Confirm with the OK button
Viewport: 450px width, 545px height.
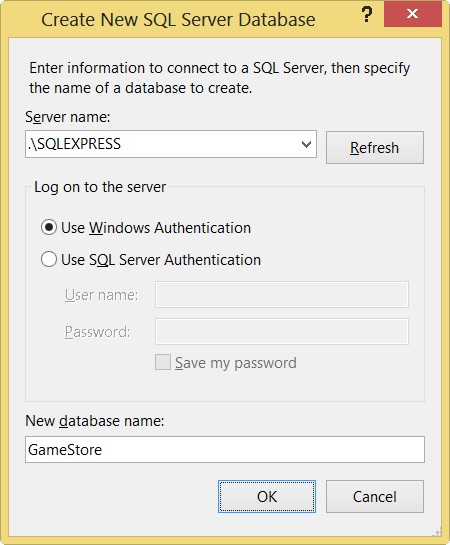pyautogui.click(x=267, y=496)
